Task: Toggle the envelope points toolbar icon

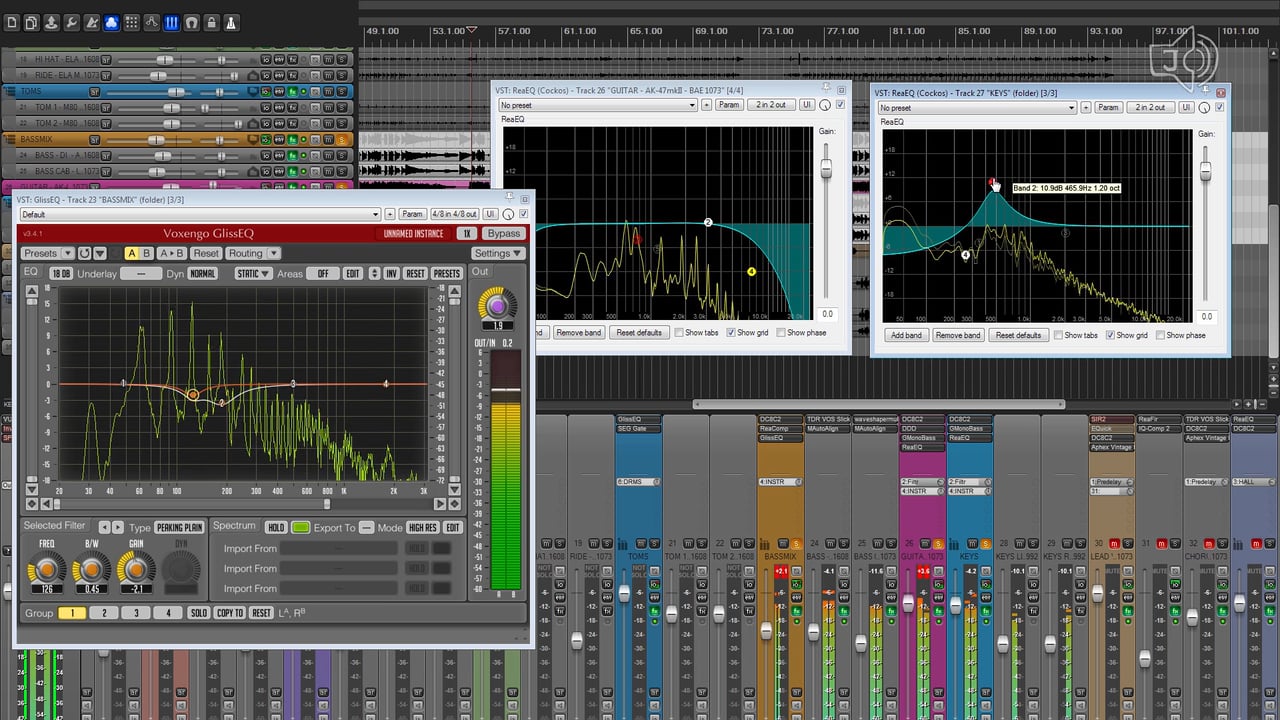Action: 152,22
